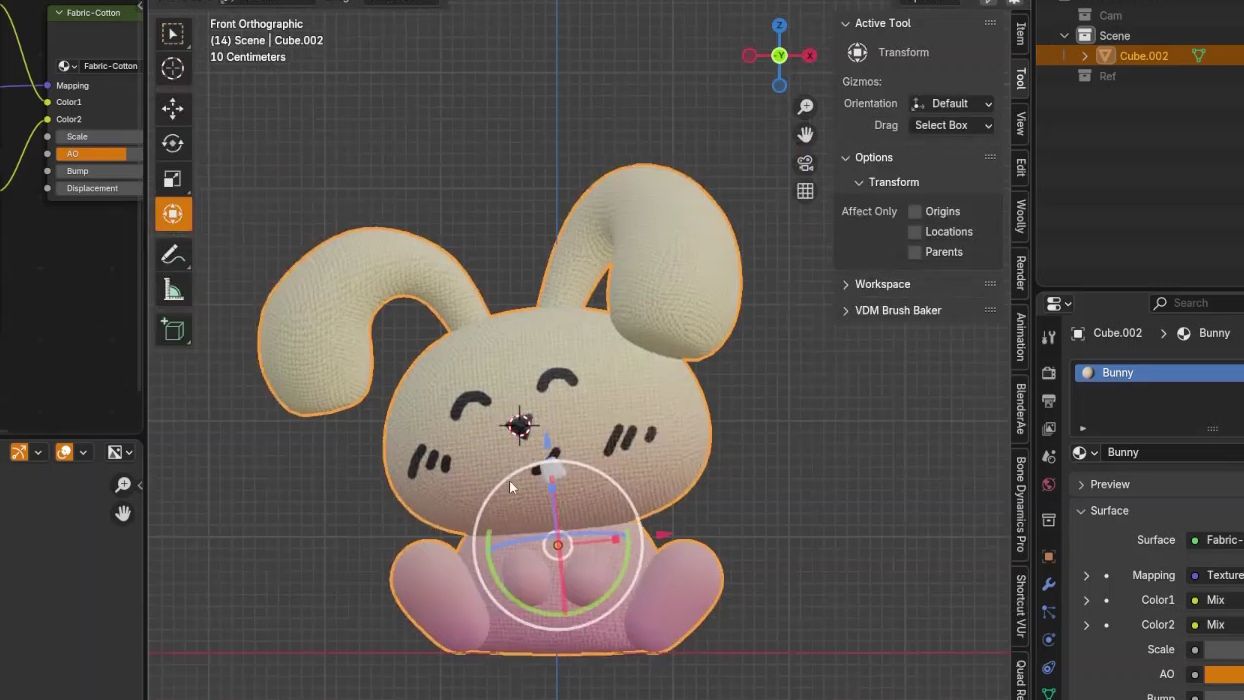Enable the Locations checkbox
1244x700 pixels.
(915, 231)
